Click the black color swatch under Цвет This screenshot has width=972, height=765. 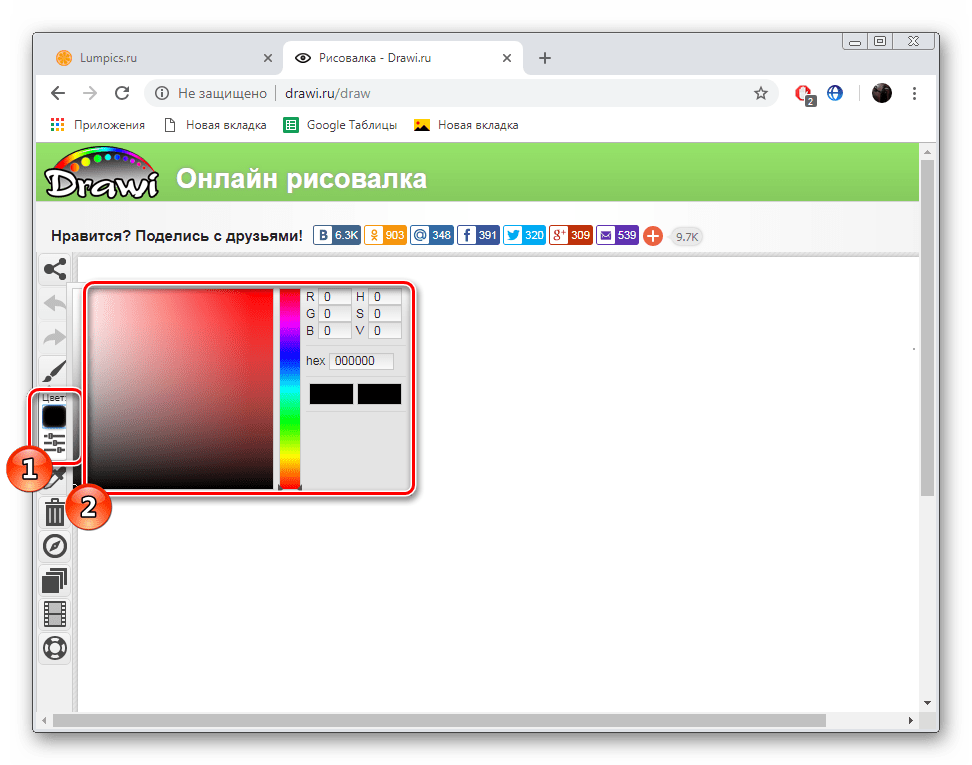pyautogui.click(x=54, y=417)
